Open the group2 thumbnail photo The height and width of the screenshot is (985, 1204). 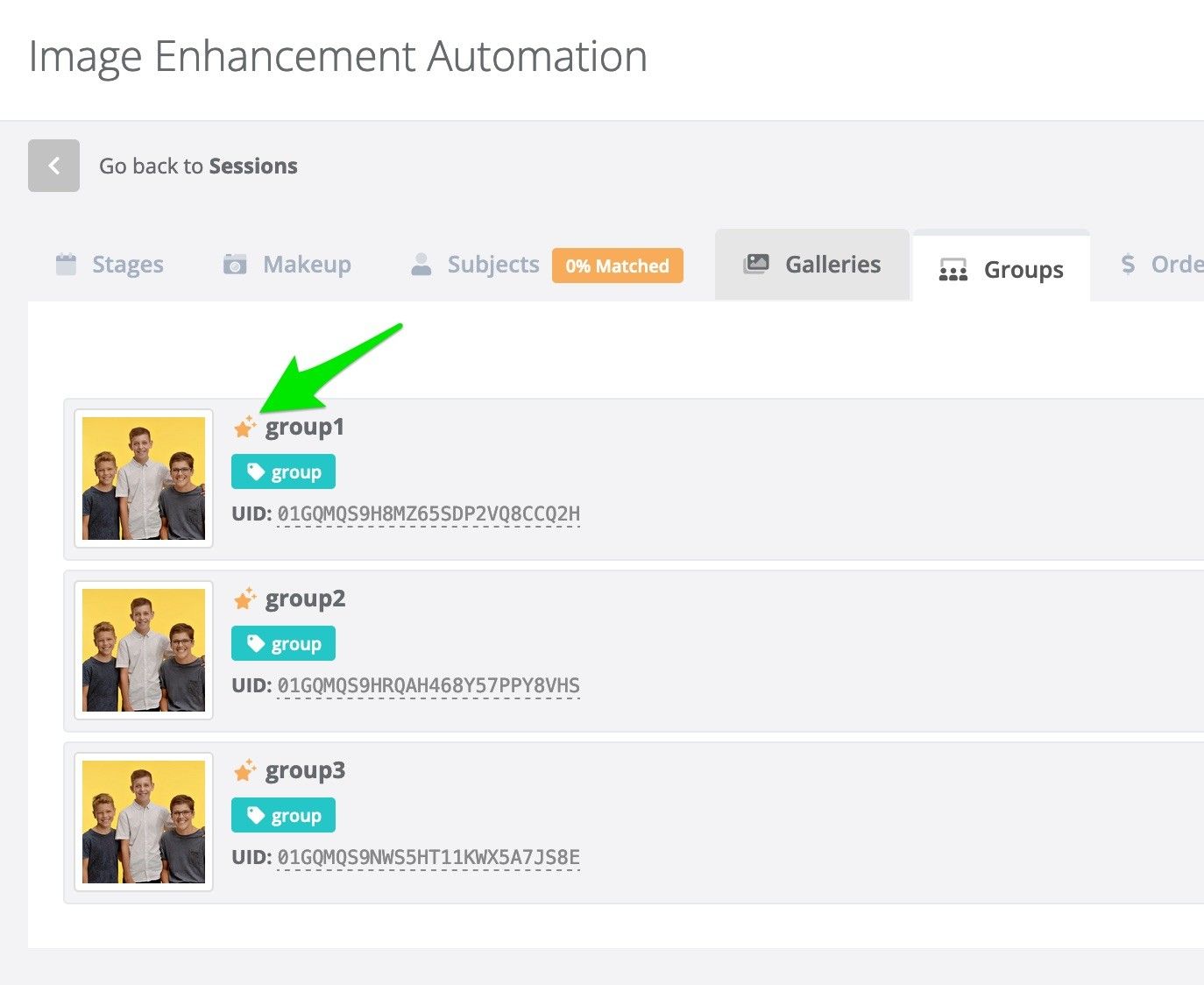tap(144, 650)
